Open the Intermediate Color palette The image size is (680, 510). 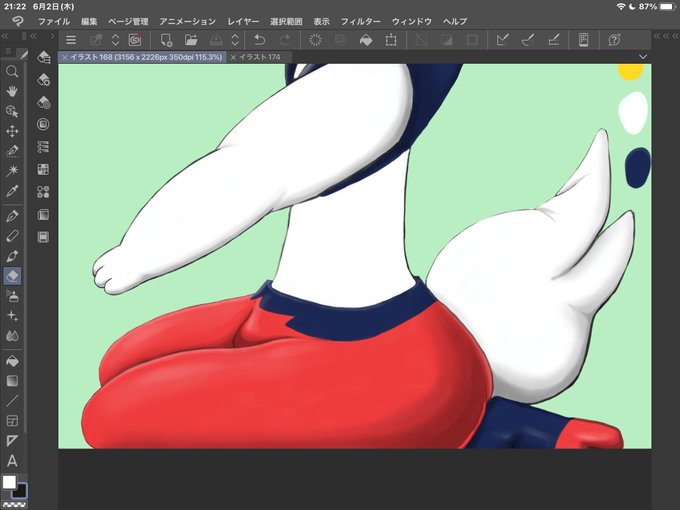43,192
